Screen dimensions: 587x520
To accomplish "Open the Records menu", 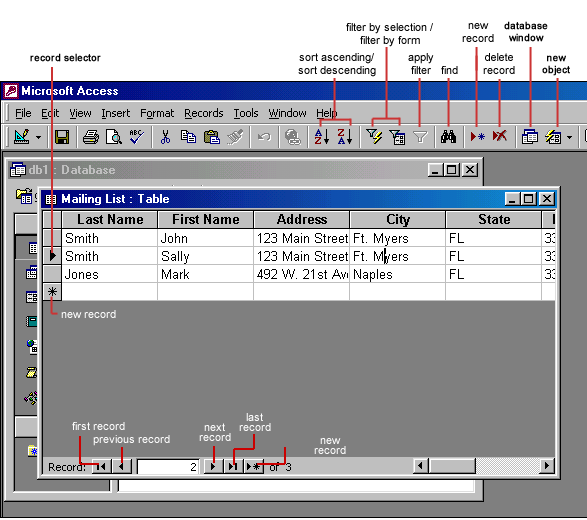I will [x=204, y=113].
